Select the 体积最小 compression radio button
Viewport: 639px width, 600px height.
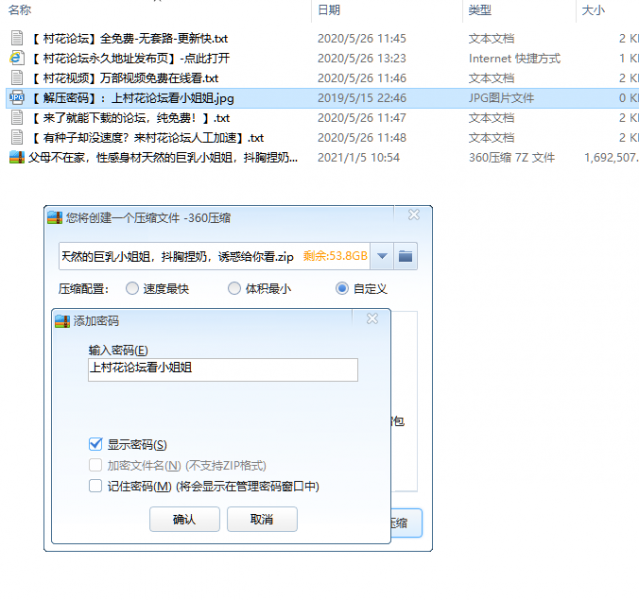pos(234,289)
